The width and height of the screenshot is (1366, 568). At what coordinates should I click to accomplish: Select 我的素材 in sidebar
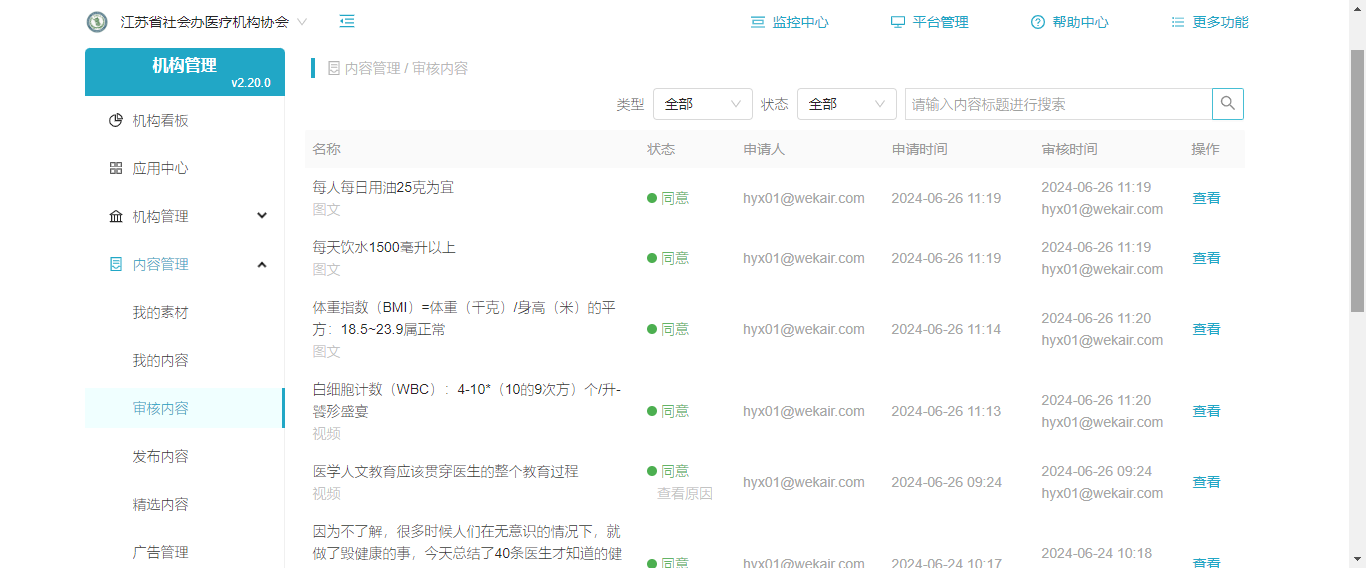160,313
